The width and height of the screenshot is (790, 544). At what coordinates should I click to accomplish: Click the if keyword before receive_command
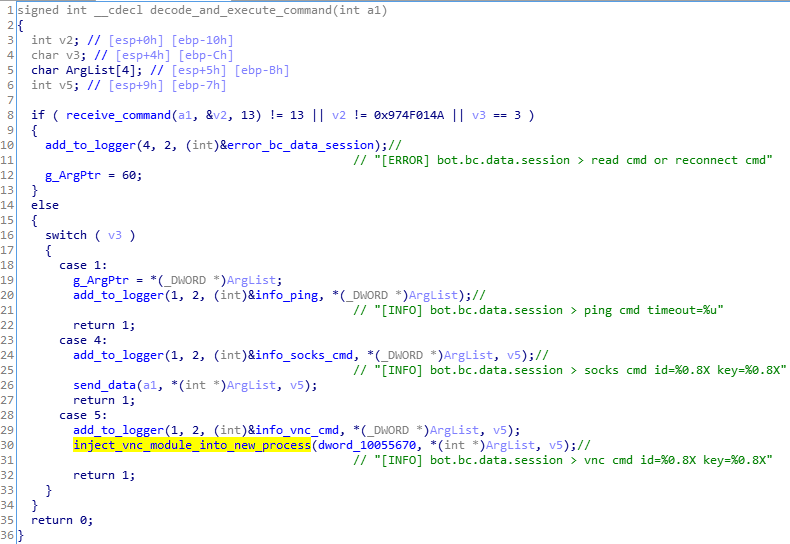coord(38,115)
